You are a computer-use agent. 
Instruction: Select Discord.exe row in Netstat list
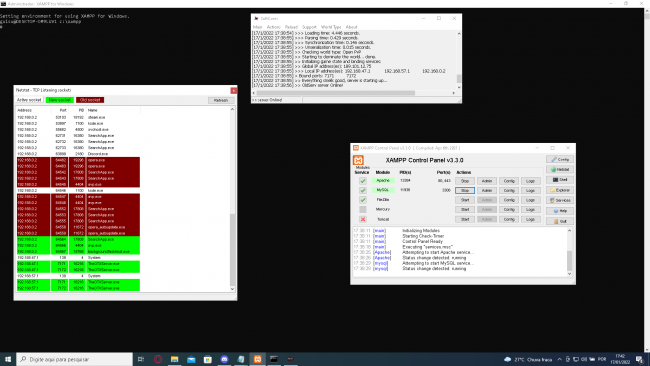click(78, 154)
